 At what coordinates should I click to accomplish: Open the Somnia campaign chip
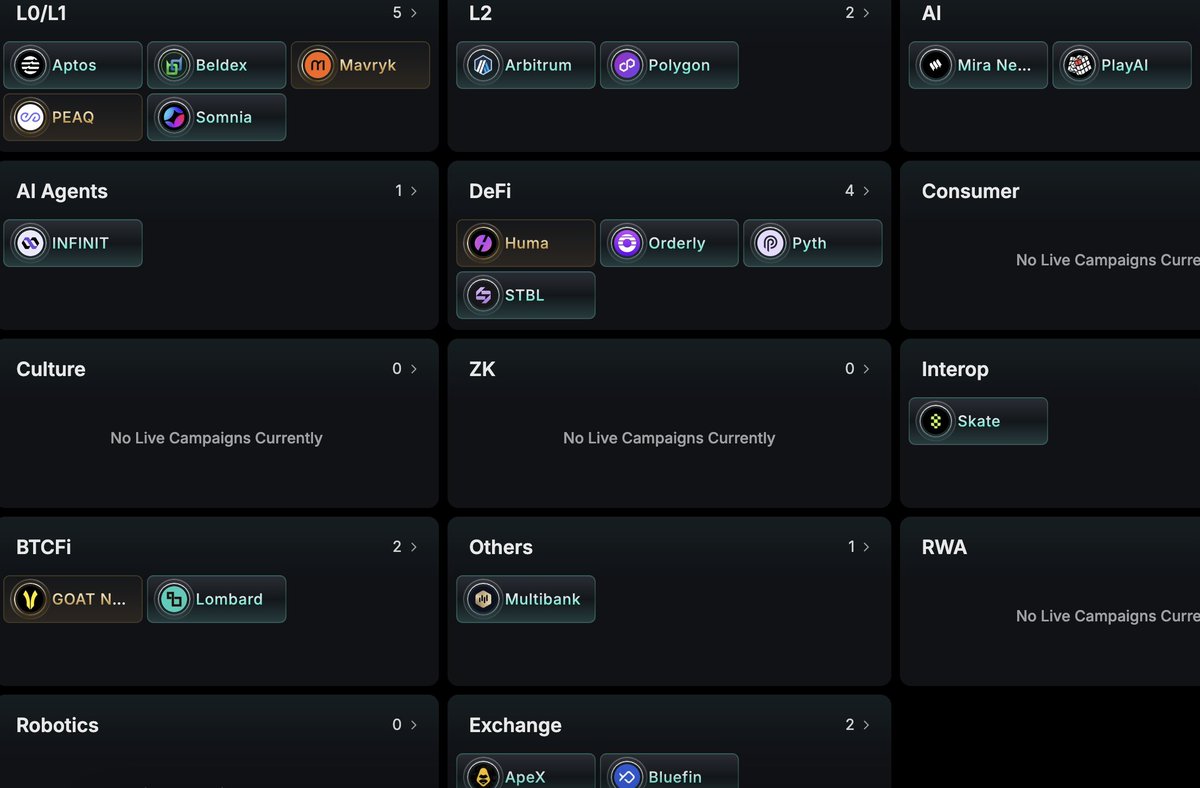pyautogui.click(x=216, y=117)
